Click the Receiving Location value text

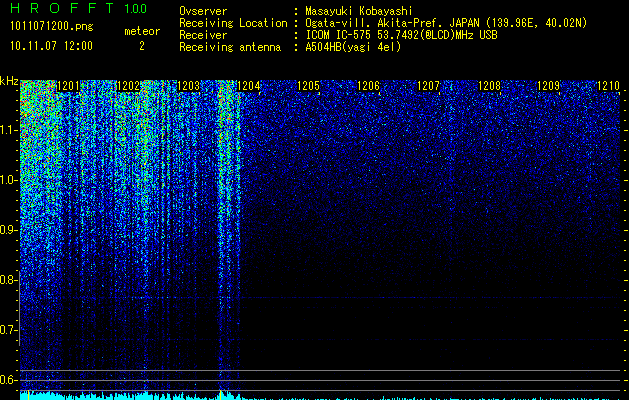(446, 23)
